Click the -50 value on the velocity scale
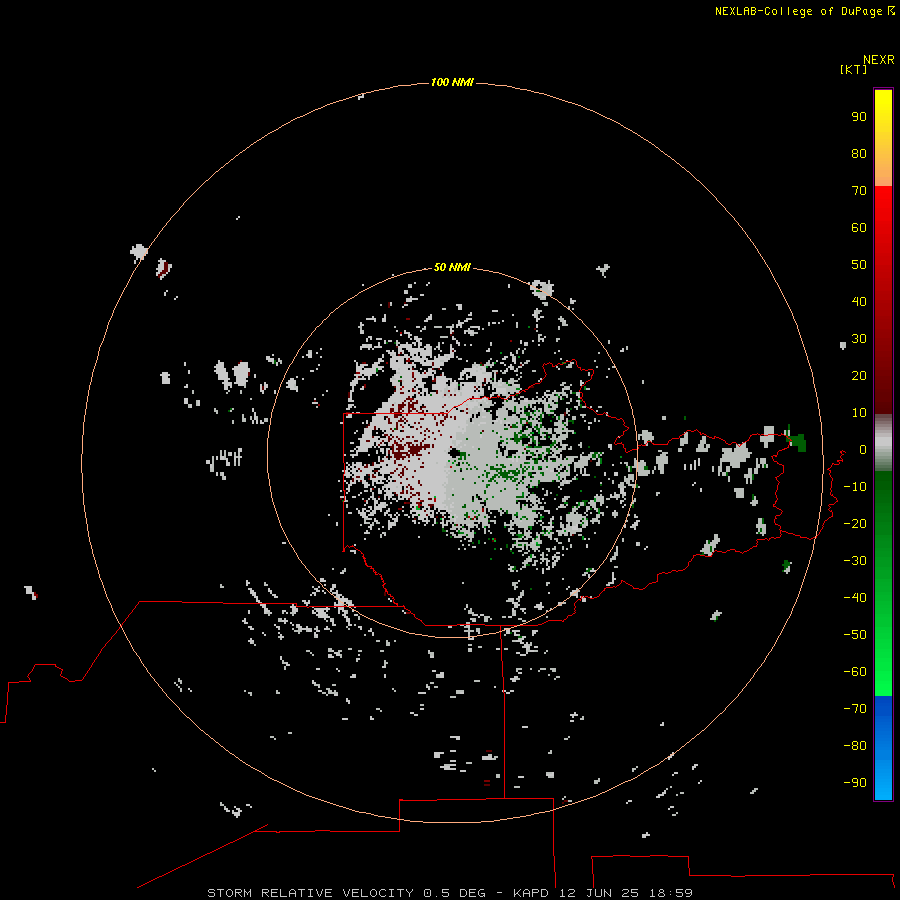 coord(855,635)
